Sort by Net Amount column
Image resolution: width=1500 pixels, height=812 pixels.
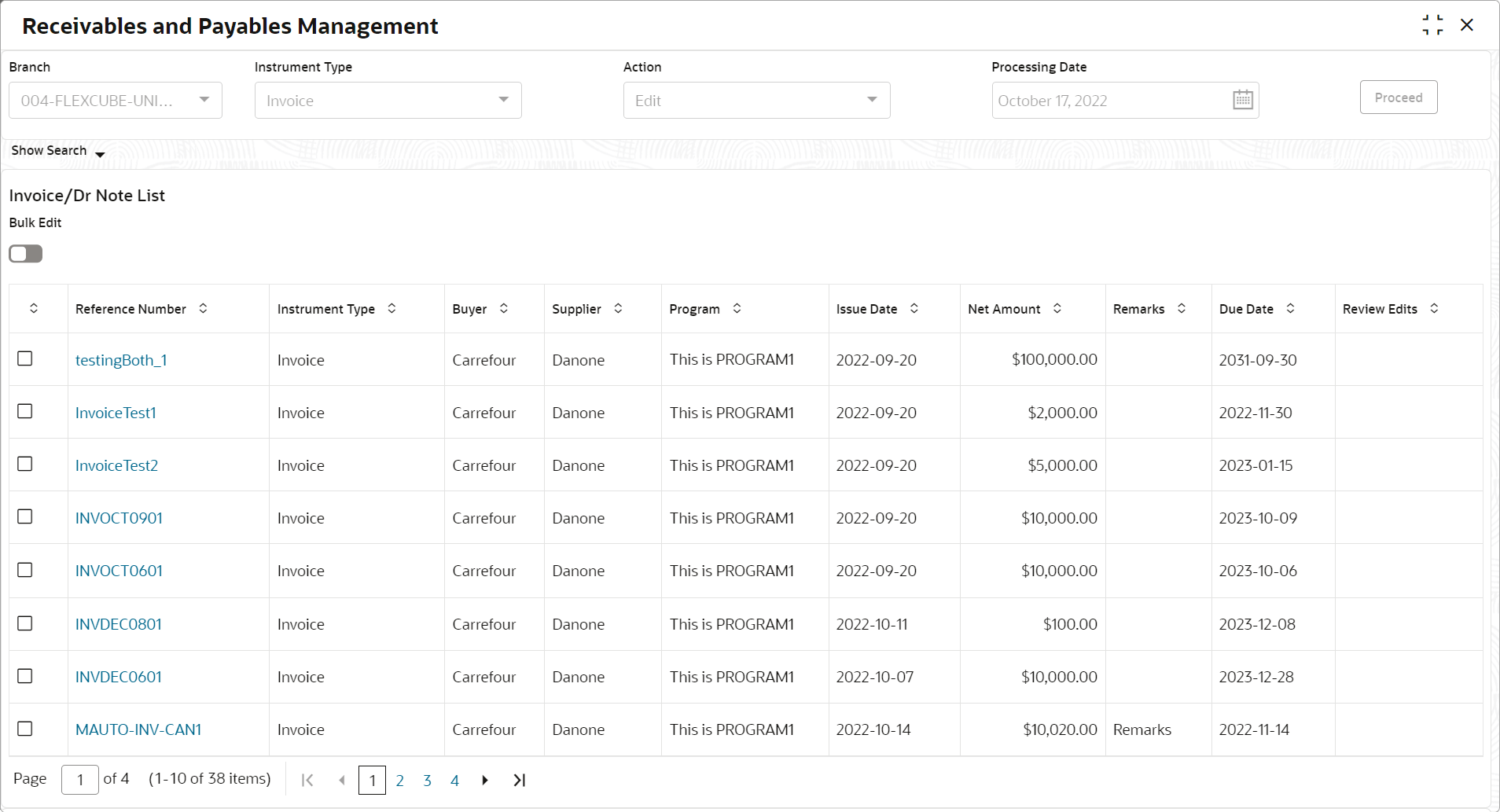coord(1057,308)
